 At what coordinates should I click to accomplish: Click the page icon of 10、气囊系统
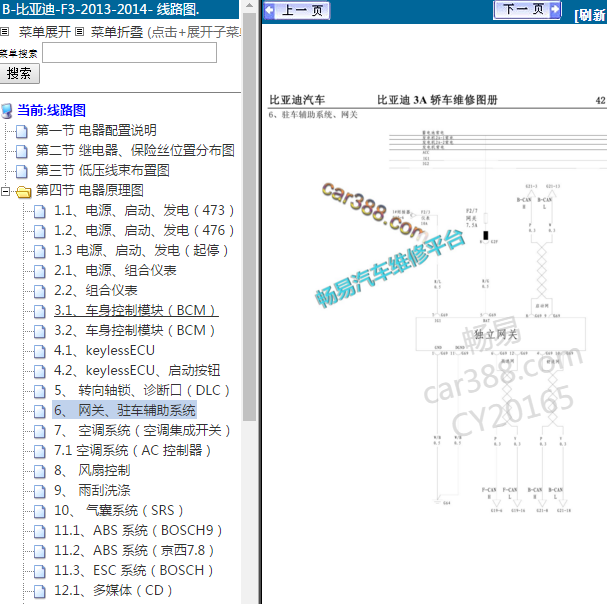click(39, 511)
